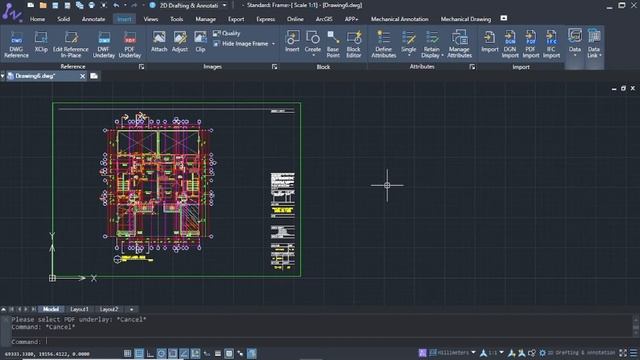
Task: Open Edit Reference In-Place tool
Action: tap(71, 44)
